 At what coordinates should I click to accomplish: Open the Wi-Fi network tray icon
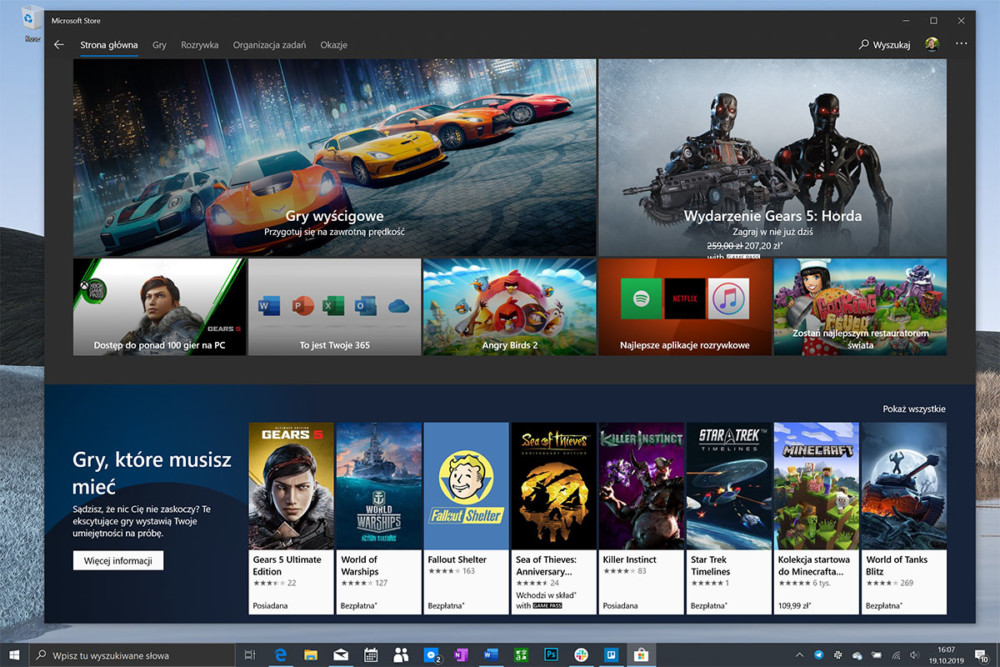click(x=896, y=656)
